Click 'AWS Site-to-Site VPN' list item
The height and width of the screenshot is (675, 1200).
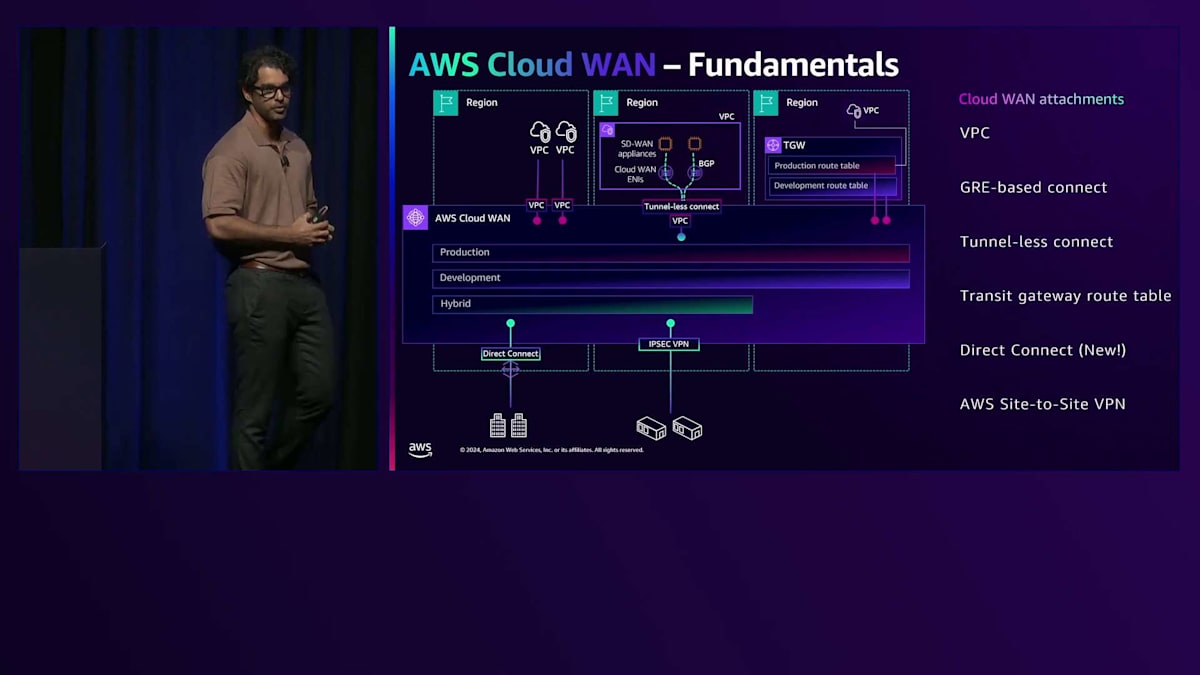pyautogui.click(x=1042, y=404)
